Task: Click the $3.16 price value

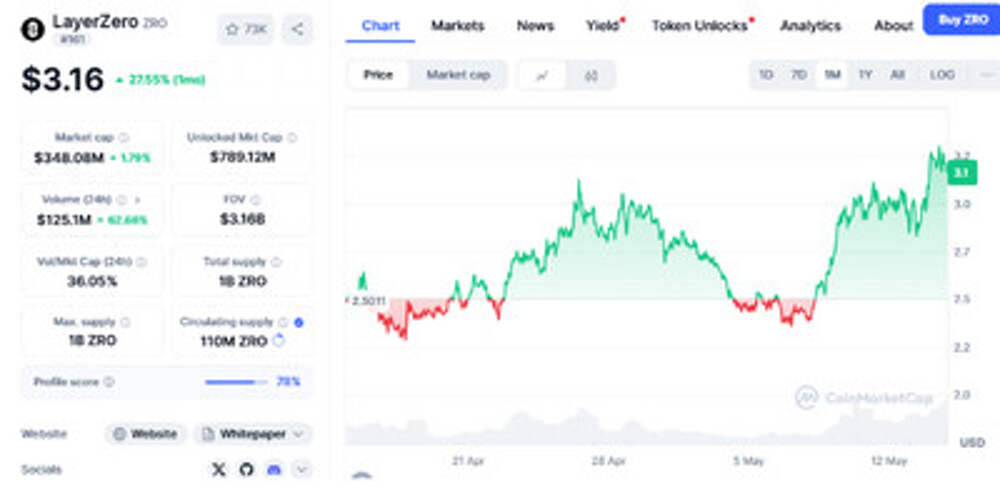Action: [x=62, y=80]
